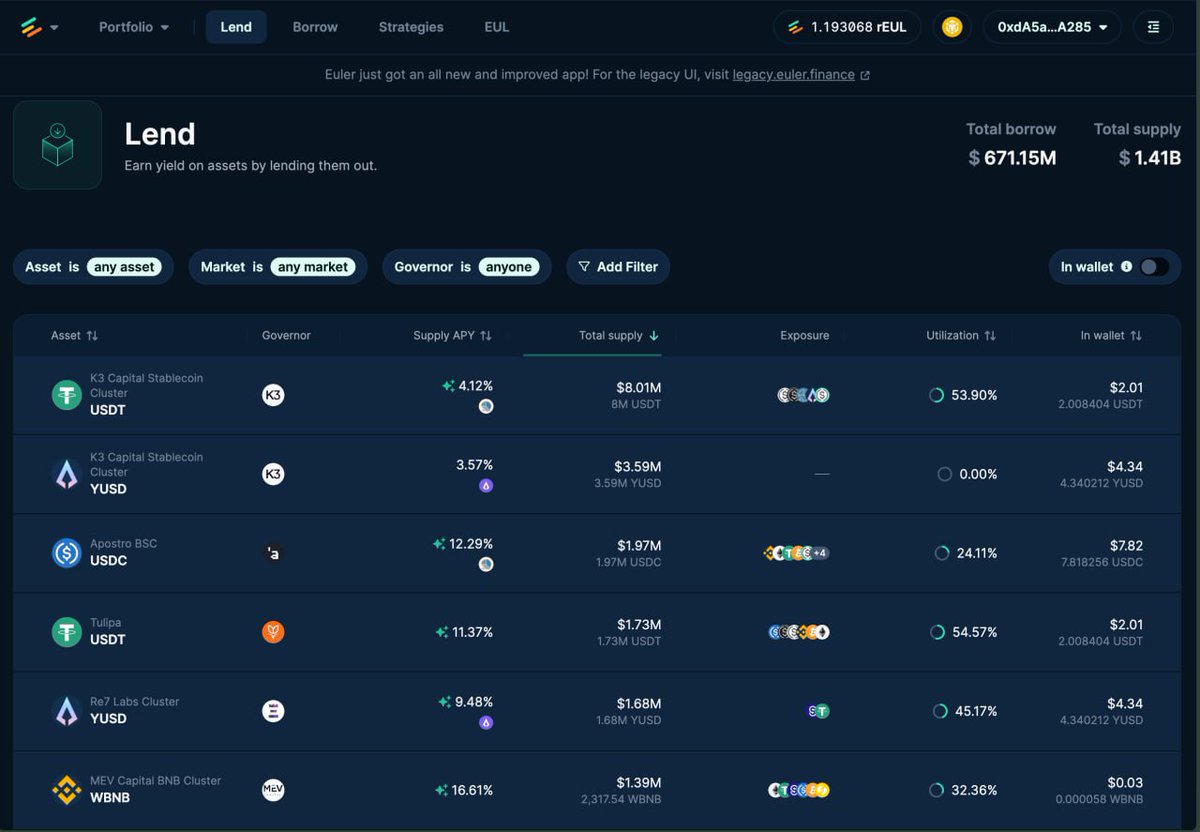Open the 0xdA5a...A285 wallet dropdown
This screenshot has height=832, width=1200.
point(1052,27)
